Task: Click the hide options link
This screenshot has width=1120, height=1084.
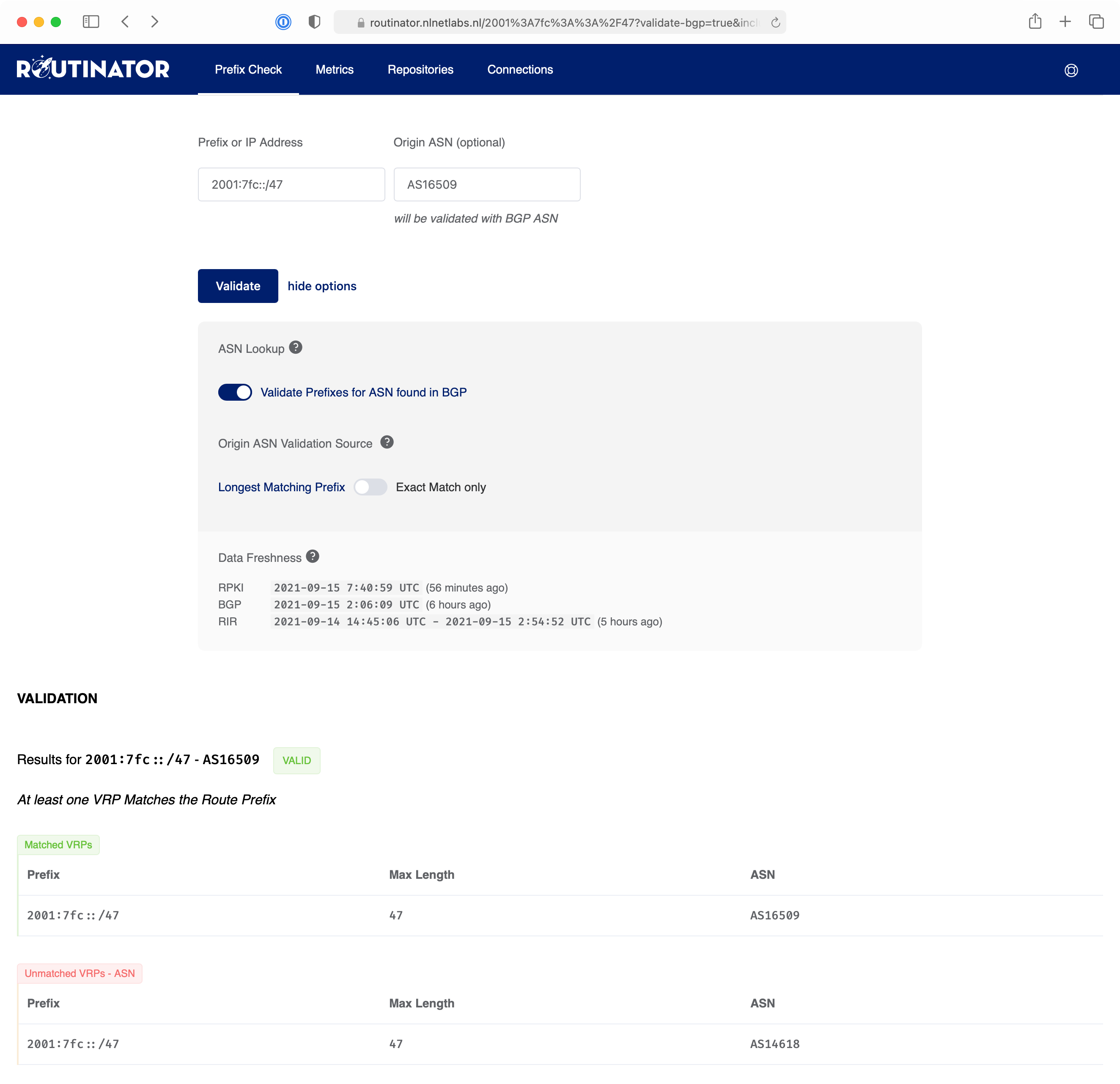Action: (x=322, y=286)
